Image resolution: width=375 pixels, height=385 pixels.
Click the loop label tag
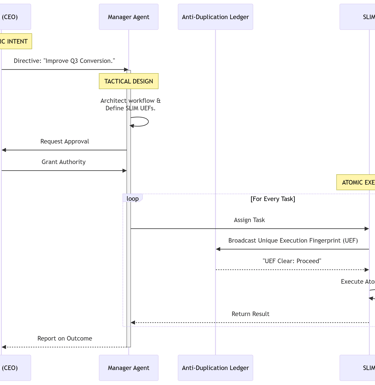[133, 198]
